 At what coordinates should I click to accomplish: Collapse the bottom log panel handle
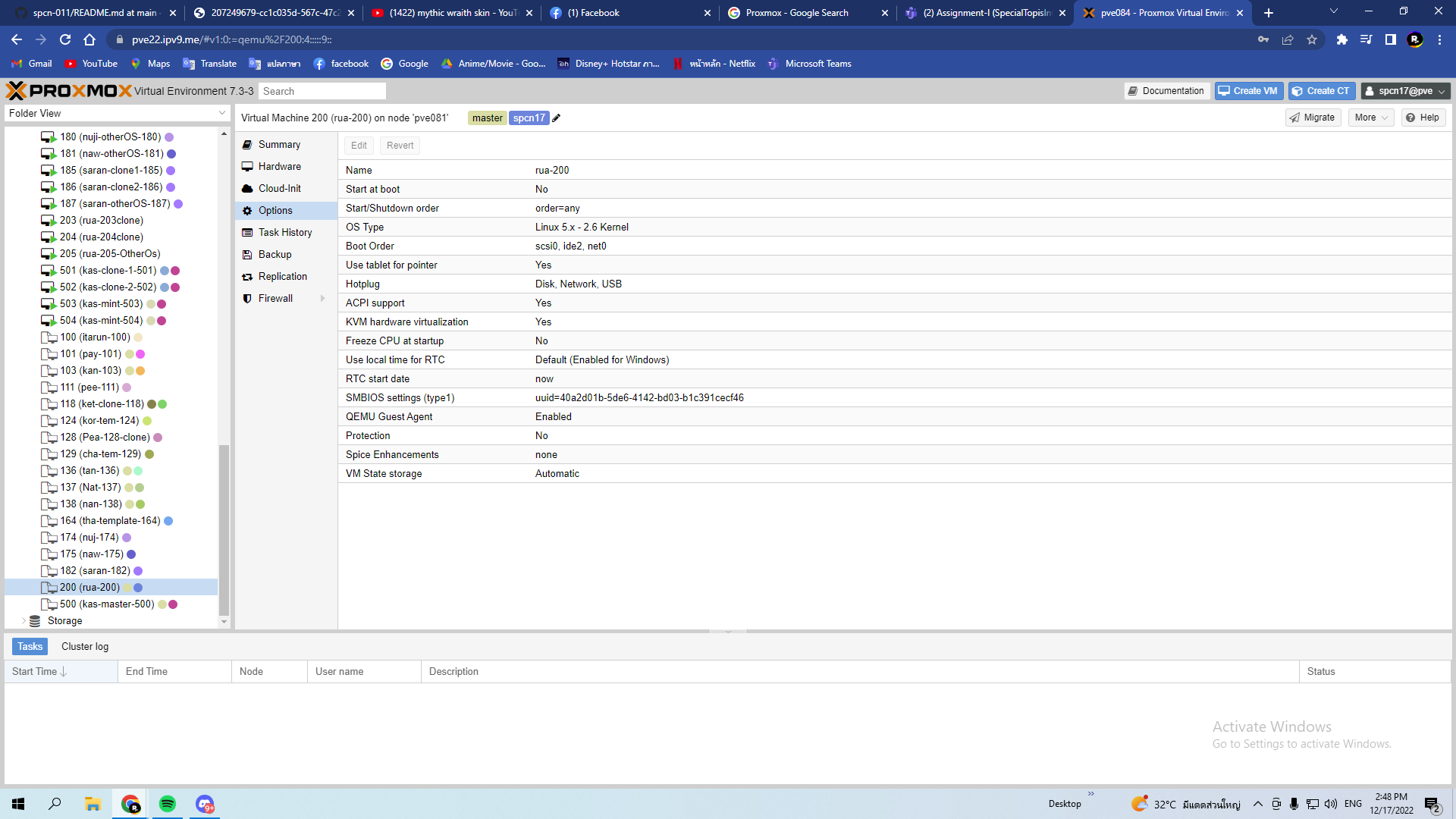click(x=727, y=631)
